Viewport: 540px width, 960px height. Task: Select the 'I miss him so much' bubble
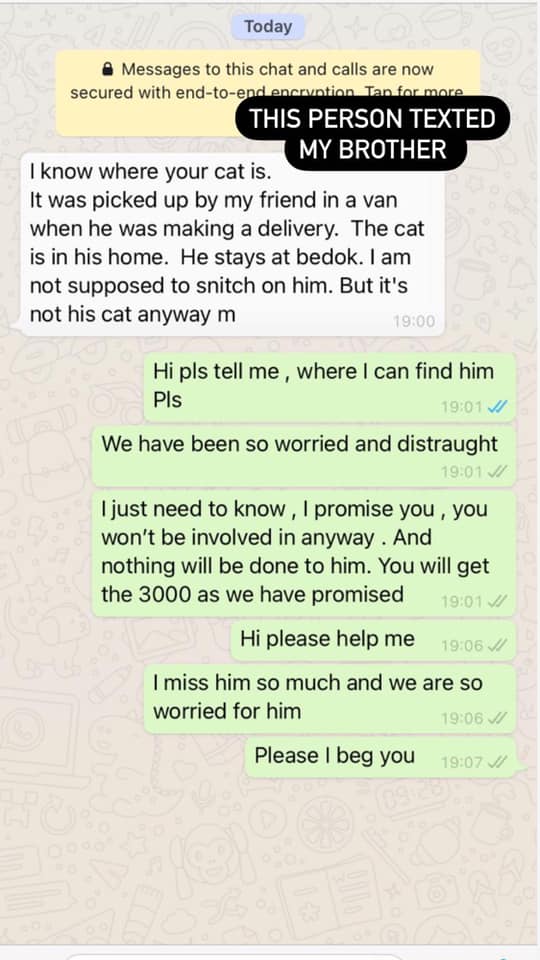tap(329, 699)
